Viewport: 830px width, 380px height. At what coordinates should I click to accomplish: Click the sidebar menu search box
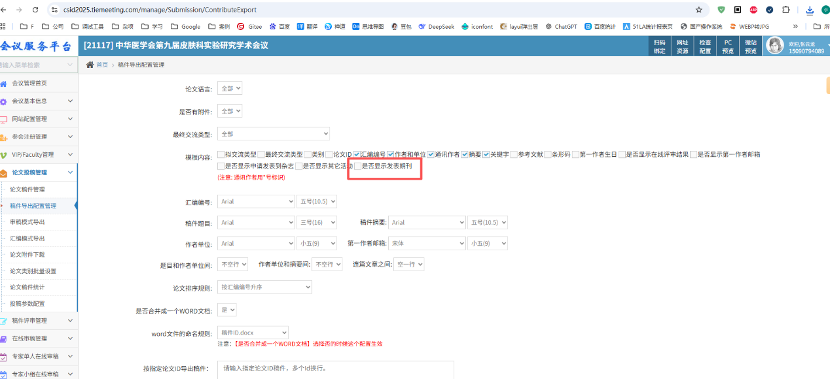click(x=38, y=65)
